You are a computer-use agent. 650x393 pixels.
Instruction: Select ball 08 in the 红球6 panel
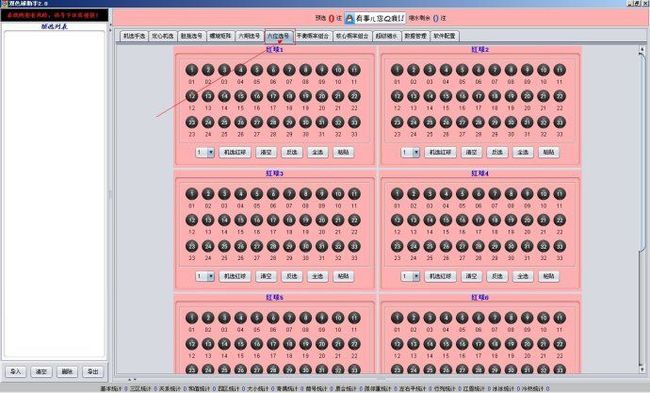pyautogui.click(x=511, y=318)
